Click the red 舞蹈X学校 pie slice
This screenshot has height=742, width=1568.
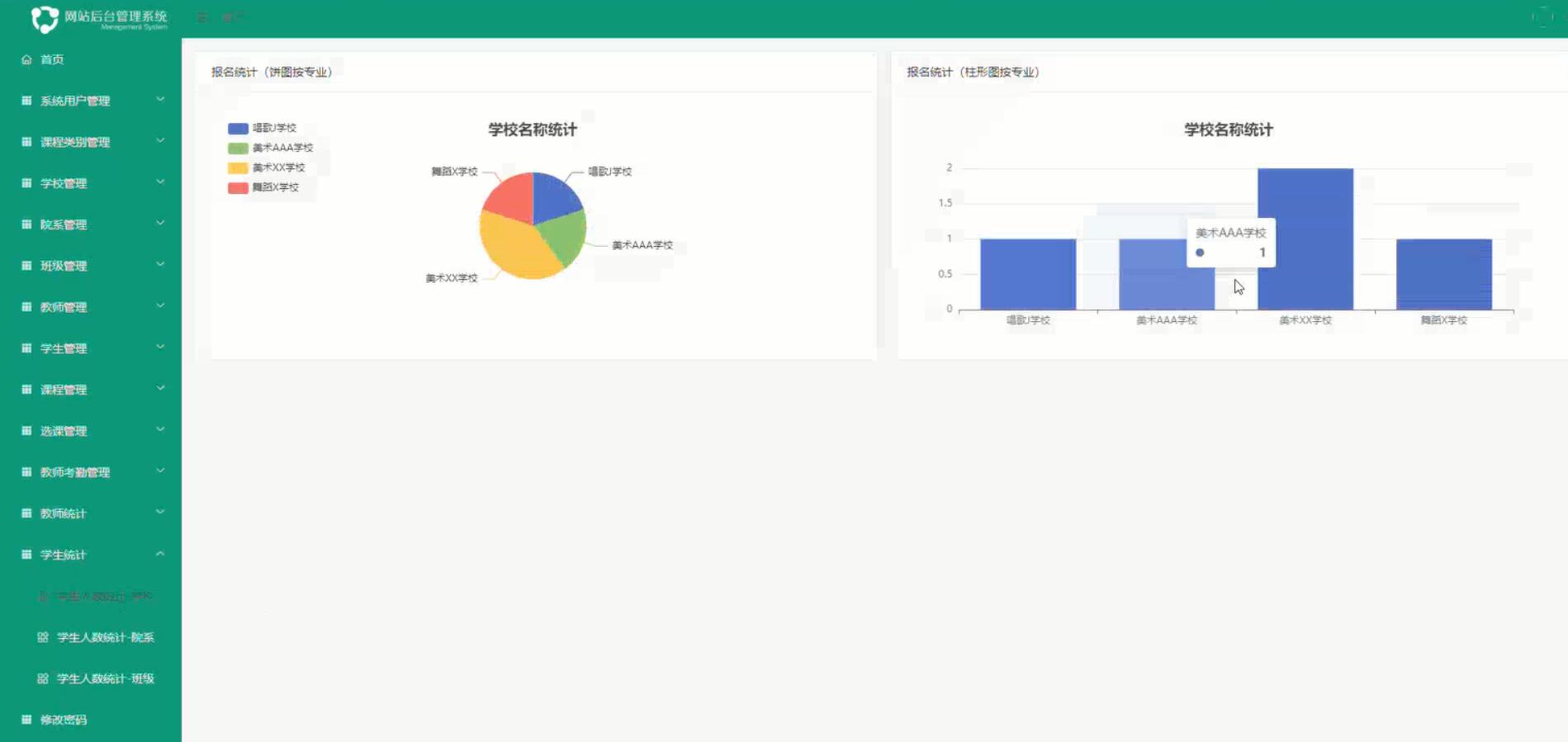click(514, 200)
